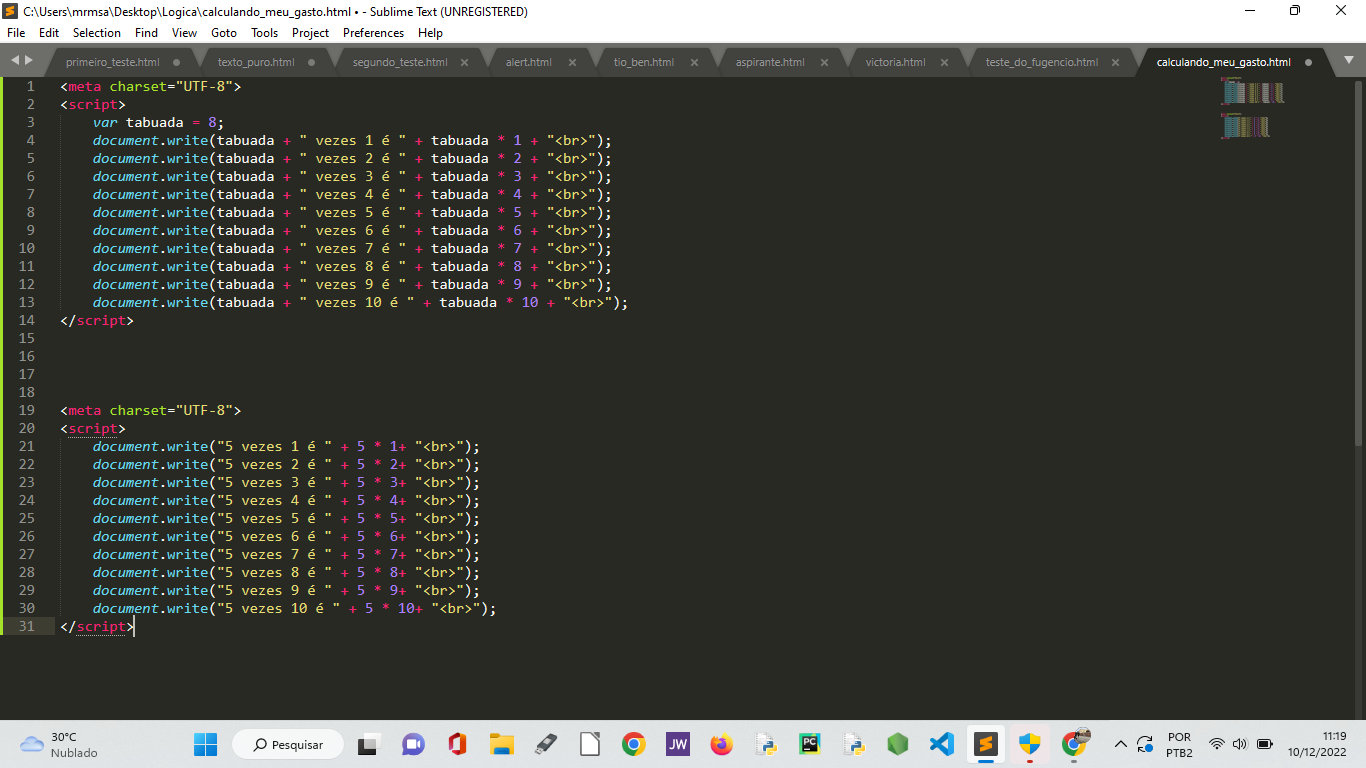Close the victoria.html tab
The width and height of the screenshot is (1366, 768).
[x=945, y=62]
